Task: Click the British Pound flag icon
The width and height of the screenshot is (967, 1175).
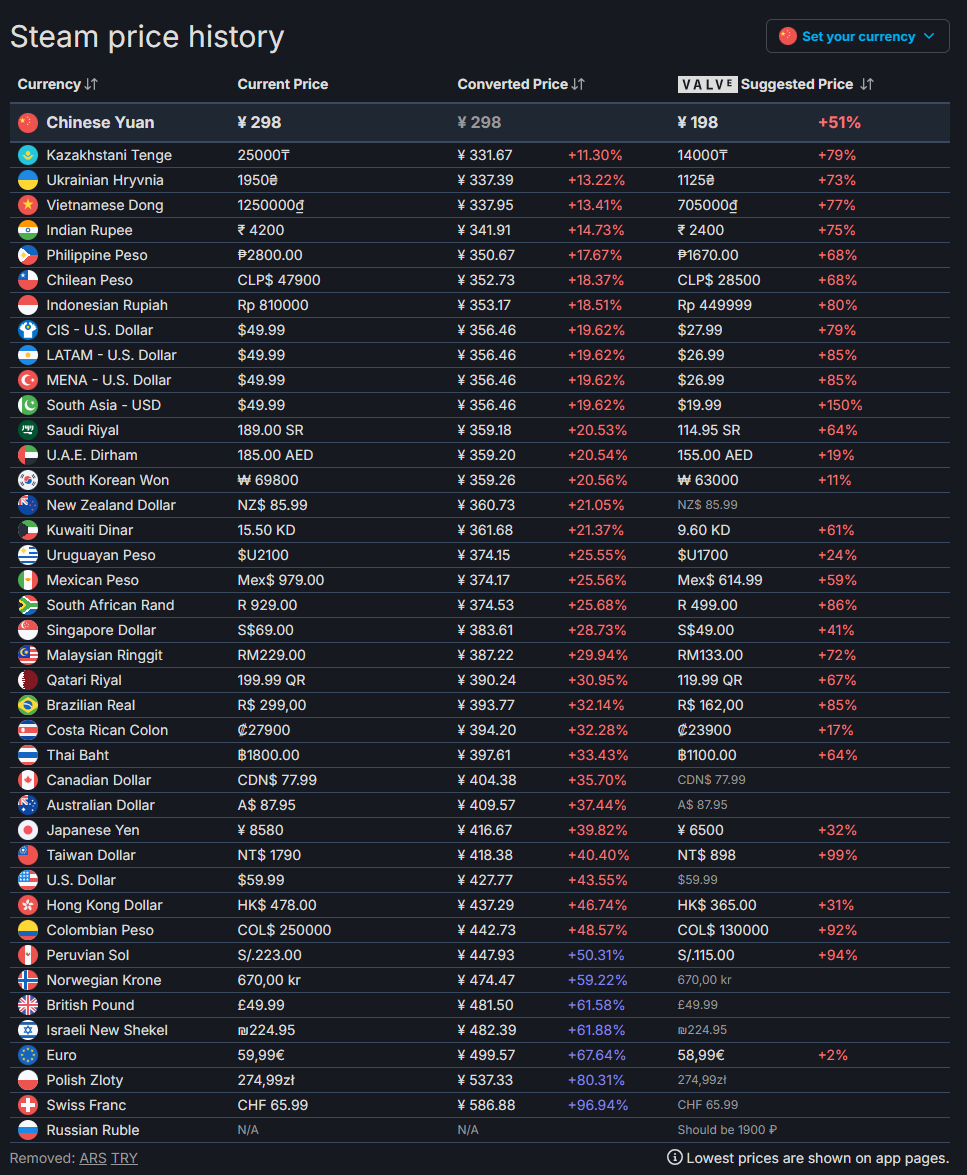Action: pyautogui.click(x=28, y=1005)
